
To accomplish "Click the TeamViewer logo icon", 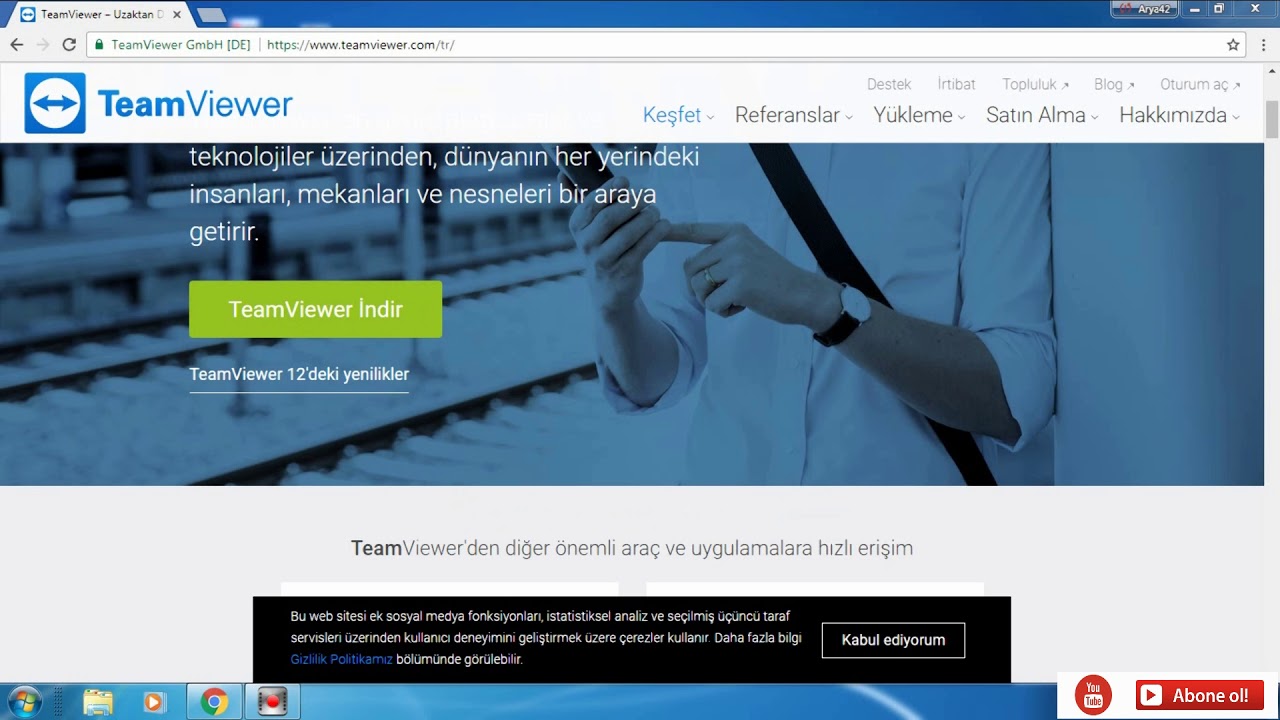I will coord(55,103).
